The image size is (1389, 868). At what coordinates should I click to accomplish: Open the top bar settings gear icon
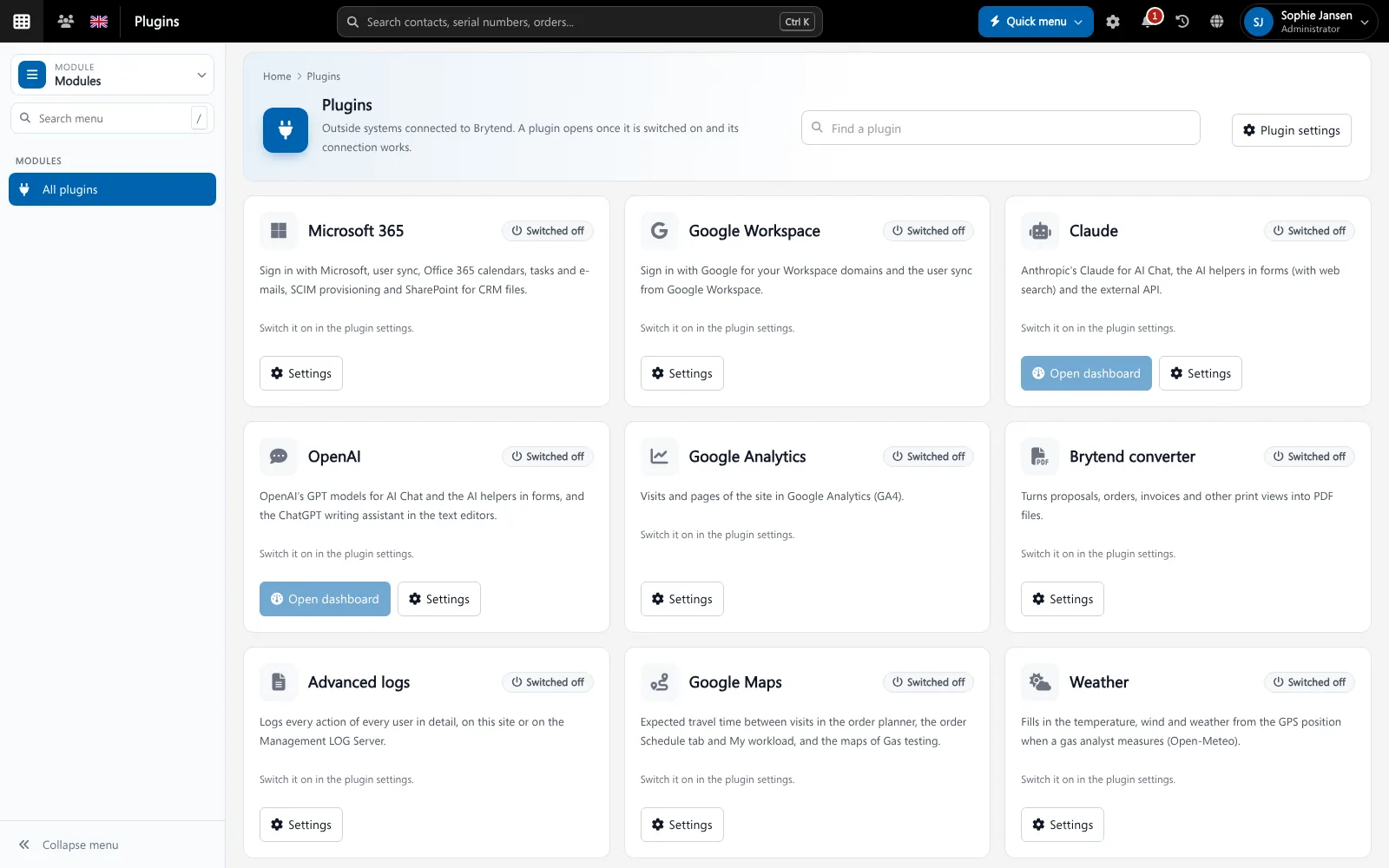click(1113, 22)
